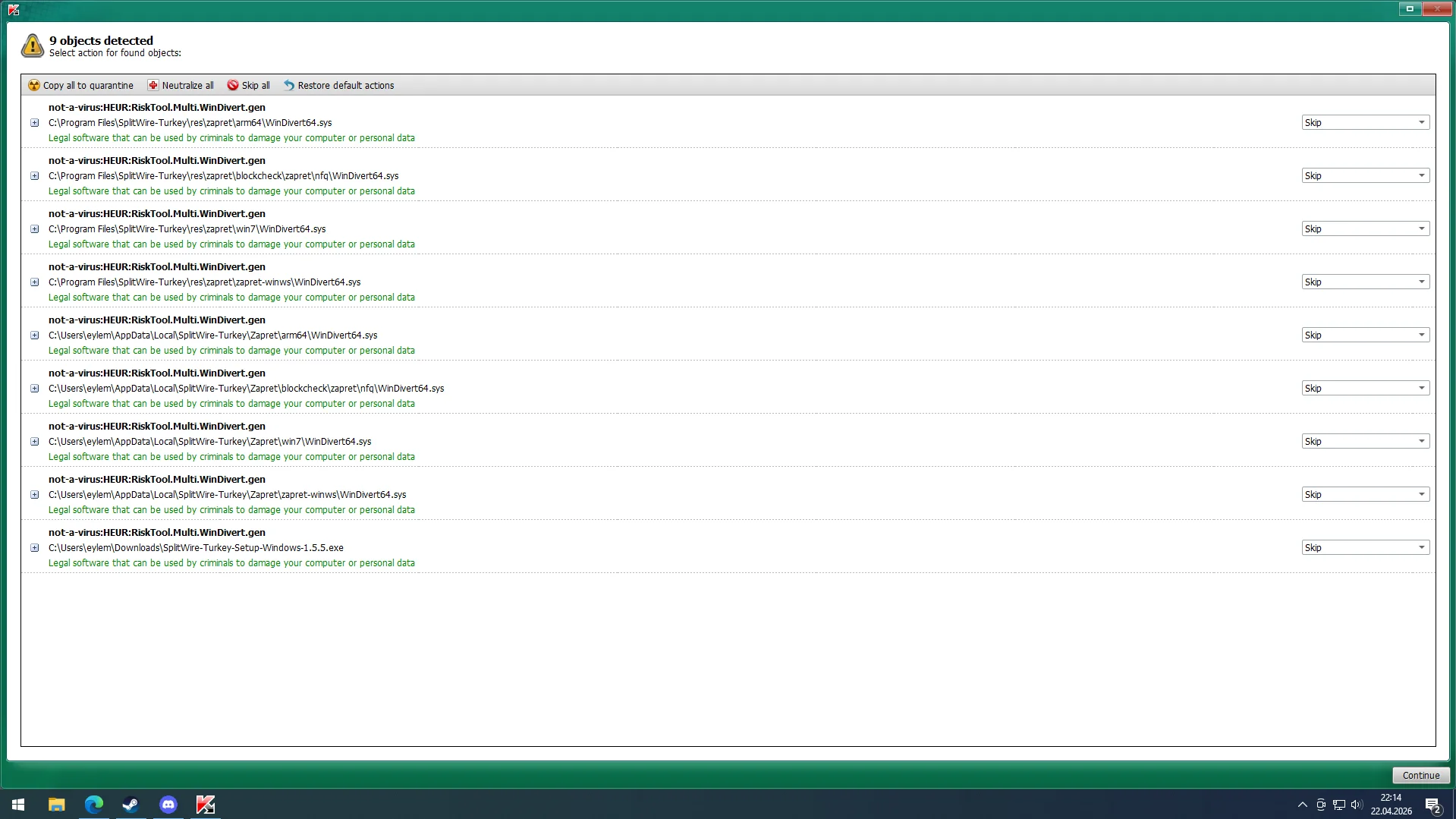Open Discord from the taskbar
Screen dimensions: 1456x819
[168, 805]
